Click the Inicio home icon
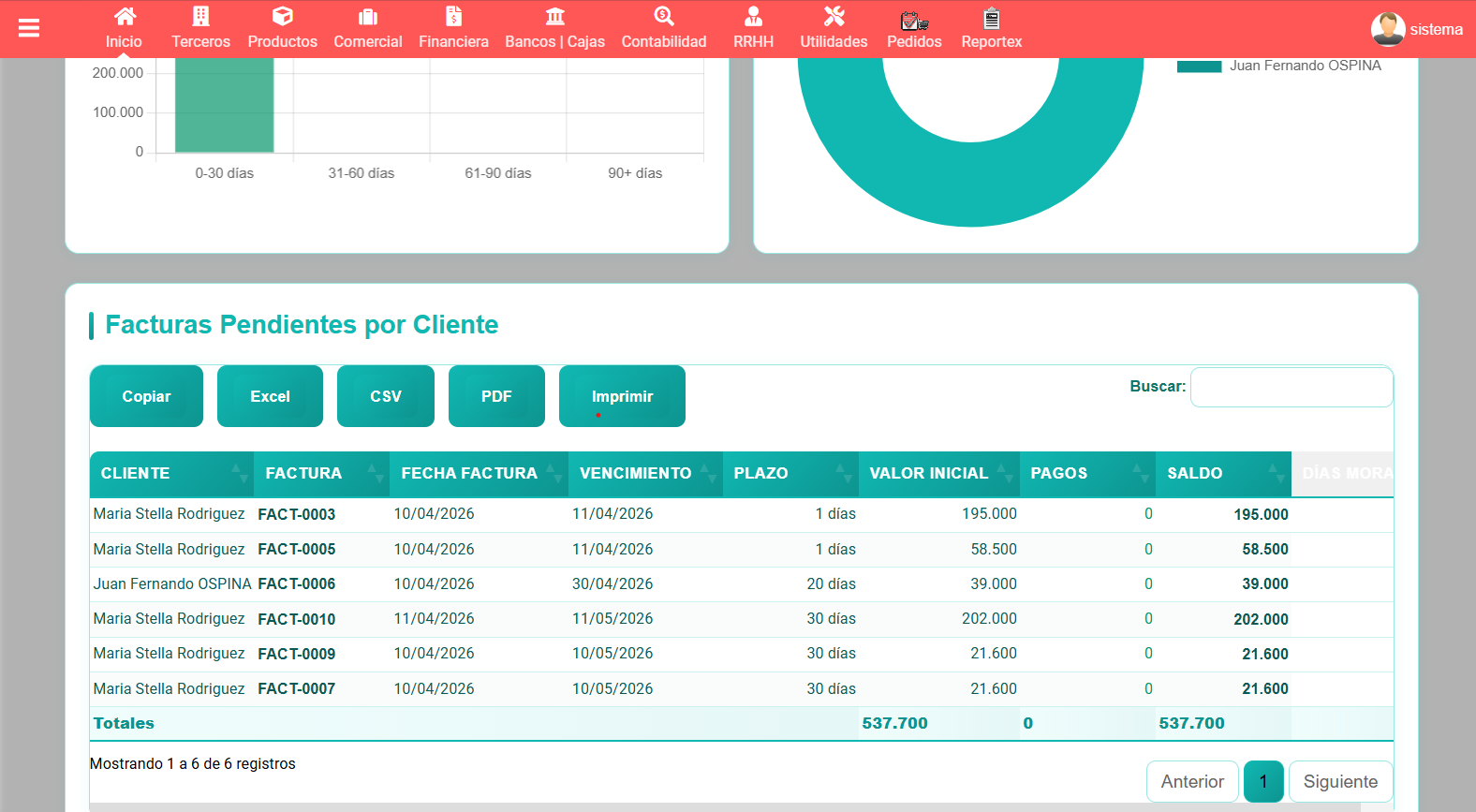Image resolution: width=1476 pixels, height=812 pixels. pos(124,17)
